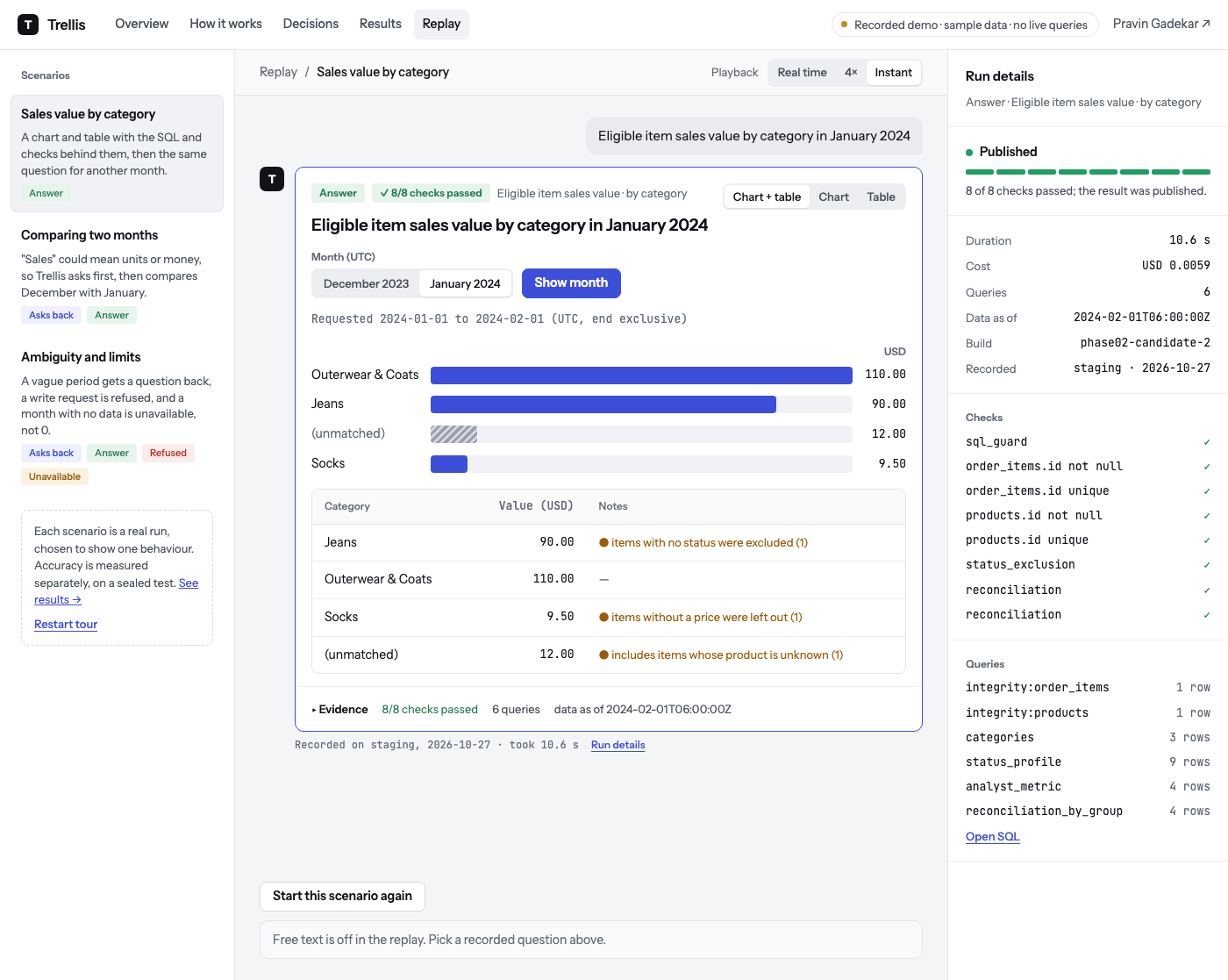
Task: Switch to the Results tab
Action: click(x=381, y=24)
